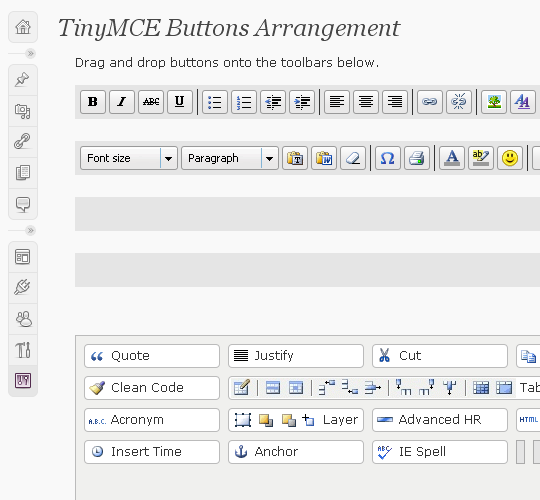Select the Omega special character icon
The height and width of the screenshot is (500, 540).
tap(388, 158)
